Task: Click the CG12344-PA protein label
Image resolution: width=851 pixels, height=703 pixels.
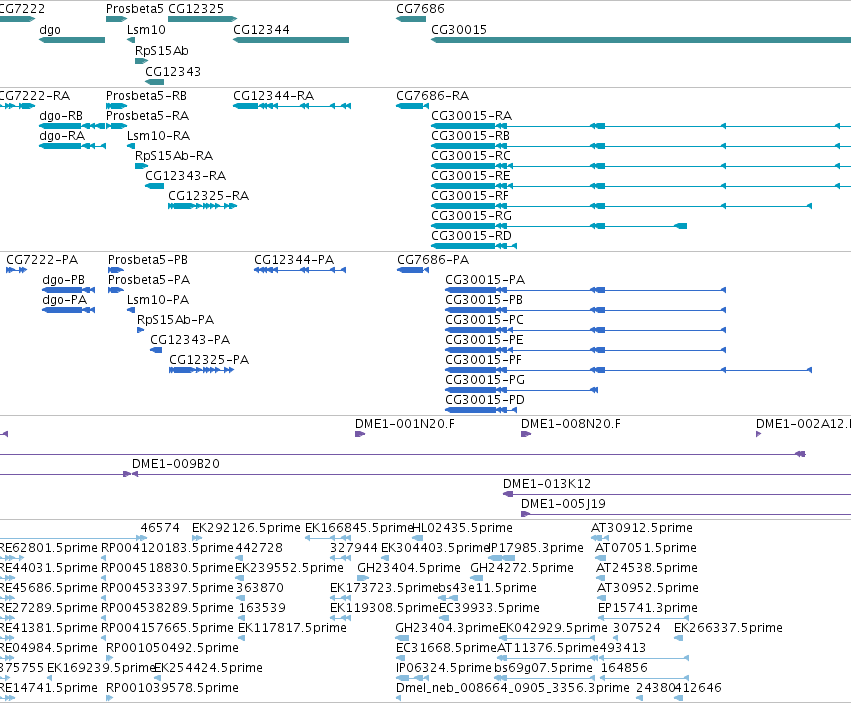Action: coord(294,260)
